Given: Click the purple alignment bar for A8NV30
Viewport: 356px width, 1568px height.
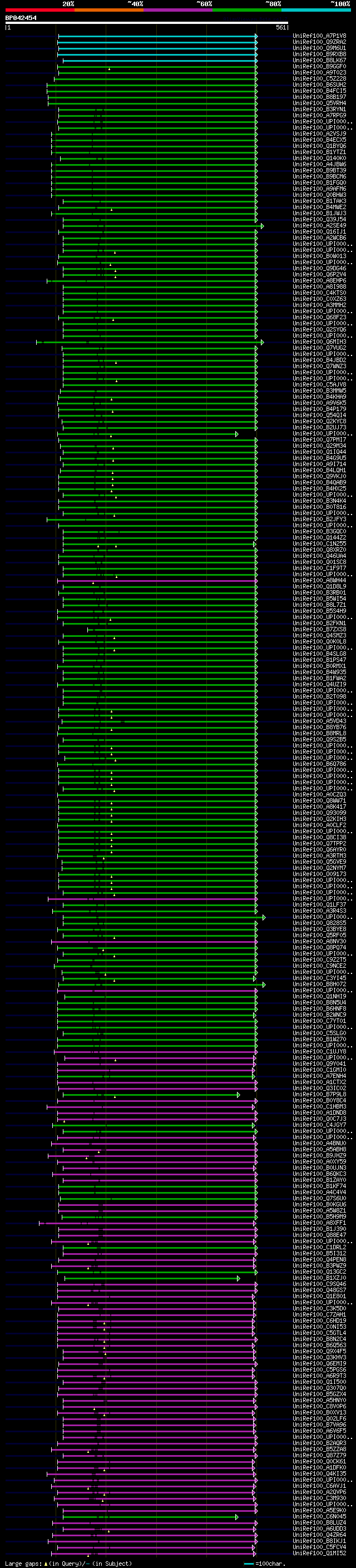Looking at the screenshot, I should (x=155, y=942).
